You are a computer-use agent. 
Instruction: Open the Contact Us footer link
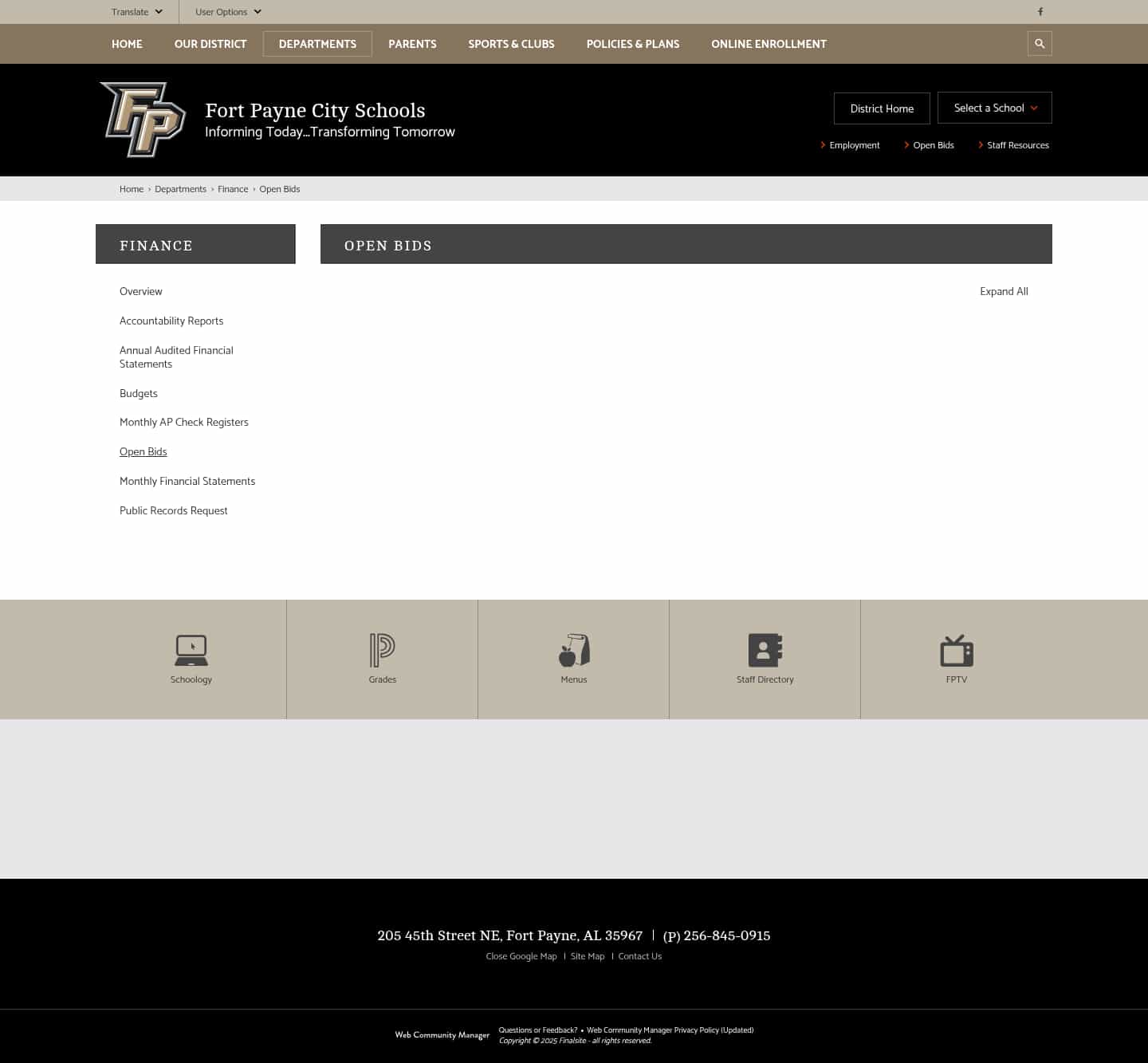pos(640,956)
